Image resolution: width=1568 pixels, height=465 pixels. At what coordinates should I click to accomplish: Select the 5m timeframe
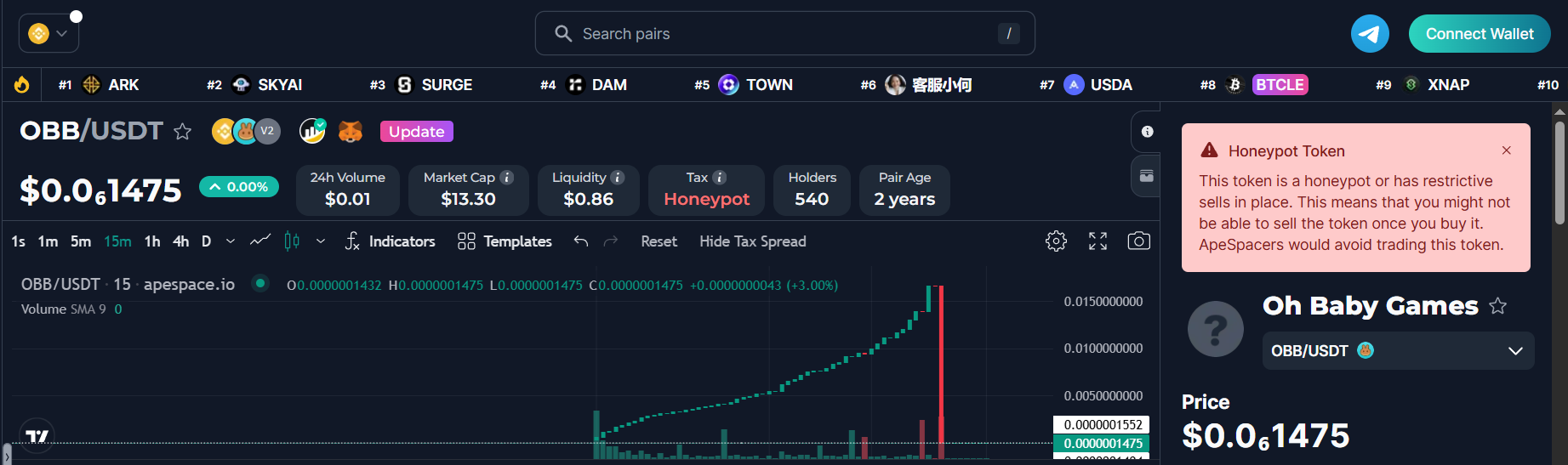click(x=81, y=241)
